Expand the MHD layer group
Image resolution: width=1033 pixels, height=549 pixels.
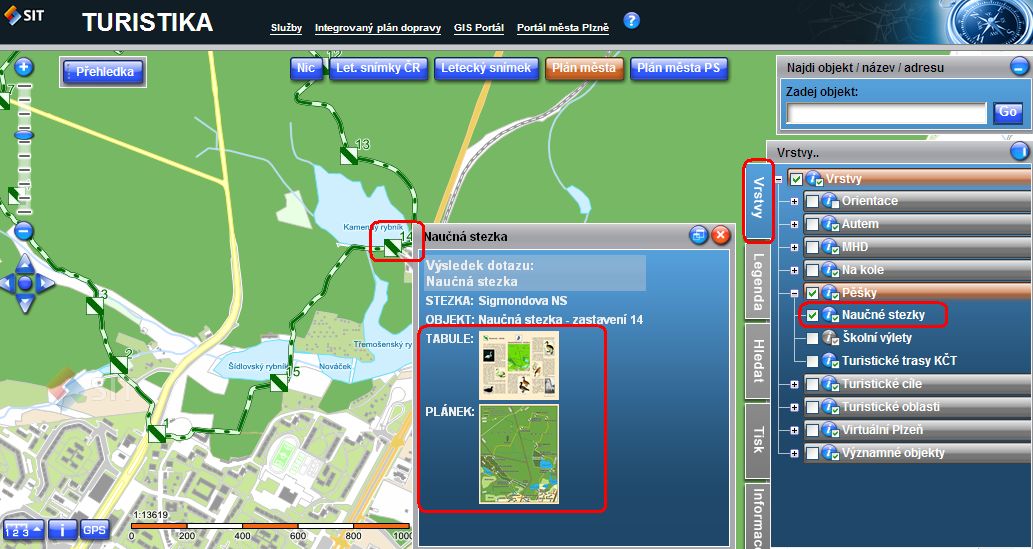tap(794, 246)
